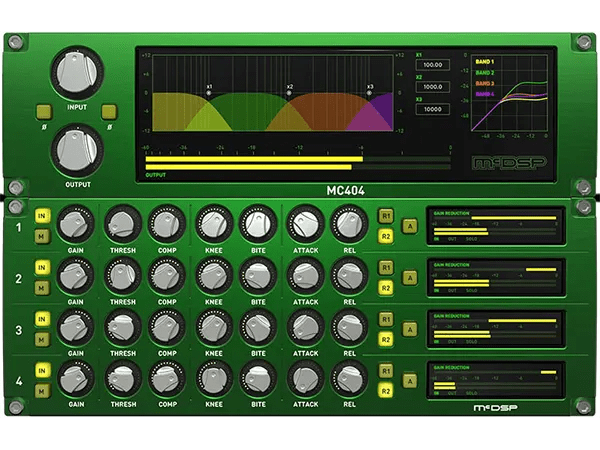
Task: Toggle band 1 M mute button
Action: [42, 236]
